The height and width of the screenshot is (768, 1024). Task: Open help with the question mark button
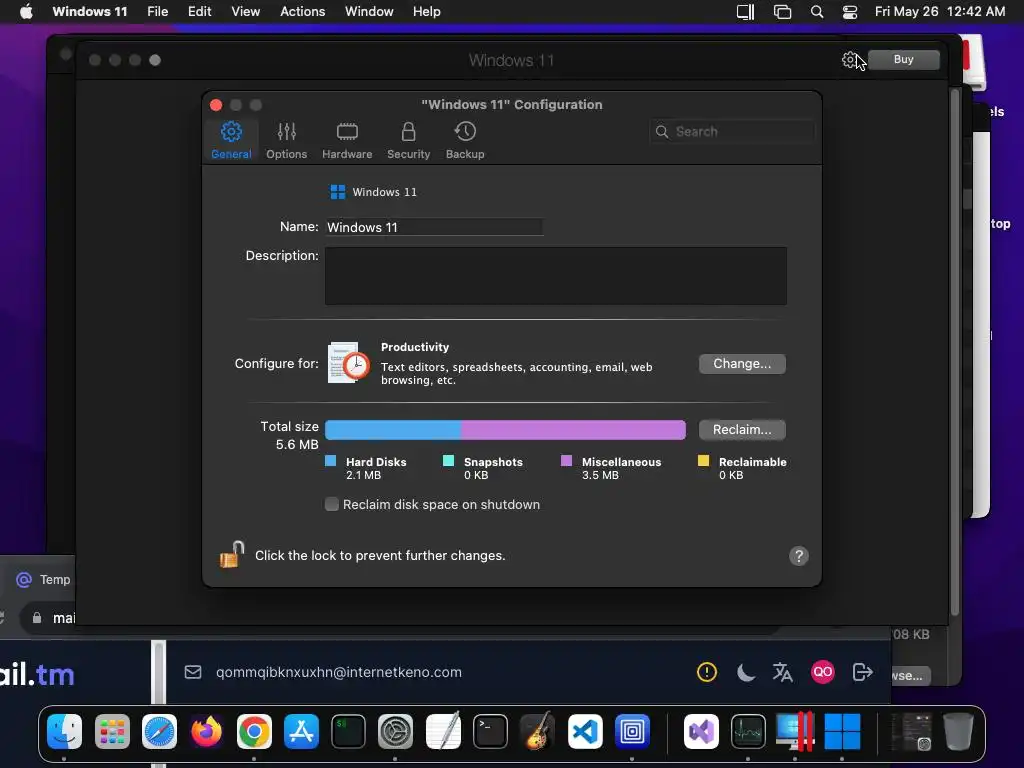(799, 556)
